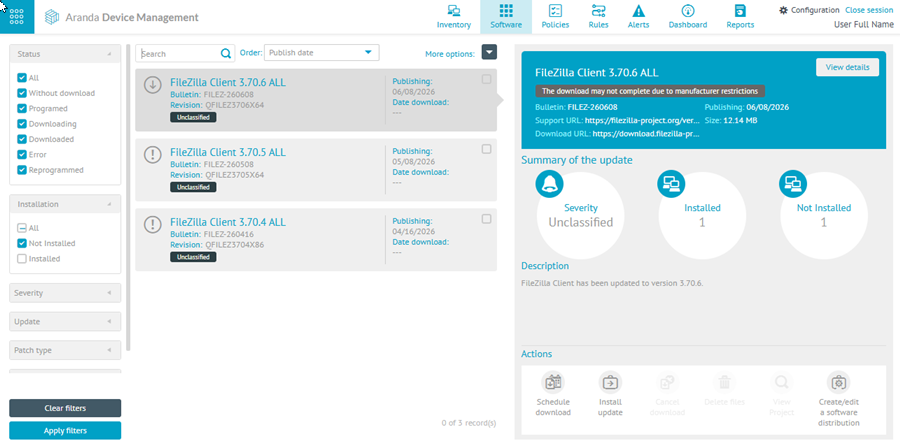Click the search magnifier icon
The image size is (900, 445).
coord(226,53)
